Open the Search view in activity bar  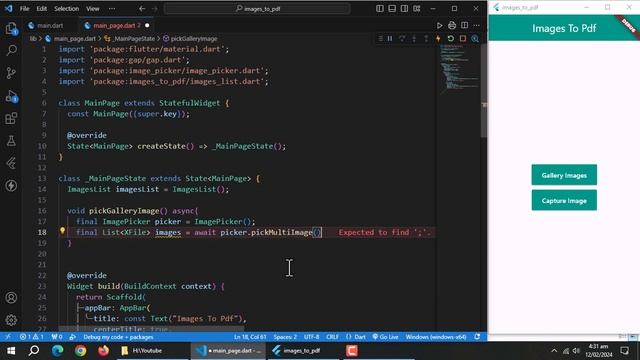click(x=11, y=51)
